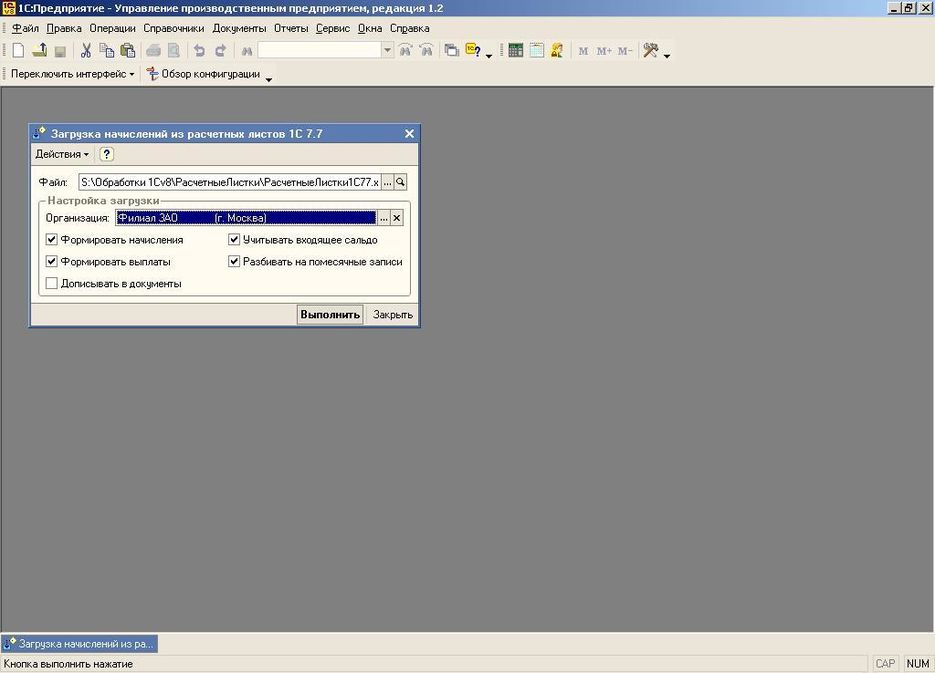The height and width of the screenshot is (673, 935).
Task: Toggle Формировать начисления checkbox
Action: (x=51, y=240)
